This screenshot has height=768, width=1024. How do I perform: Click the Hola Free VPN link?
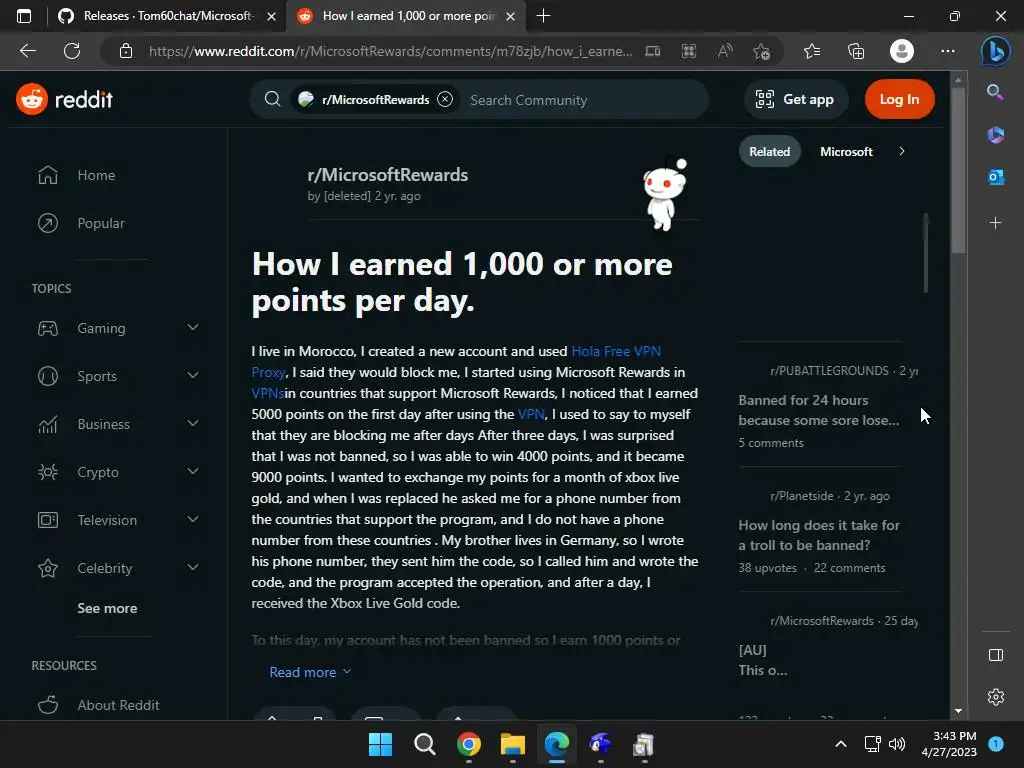(616, 351)
